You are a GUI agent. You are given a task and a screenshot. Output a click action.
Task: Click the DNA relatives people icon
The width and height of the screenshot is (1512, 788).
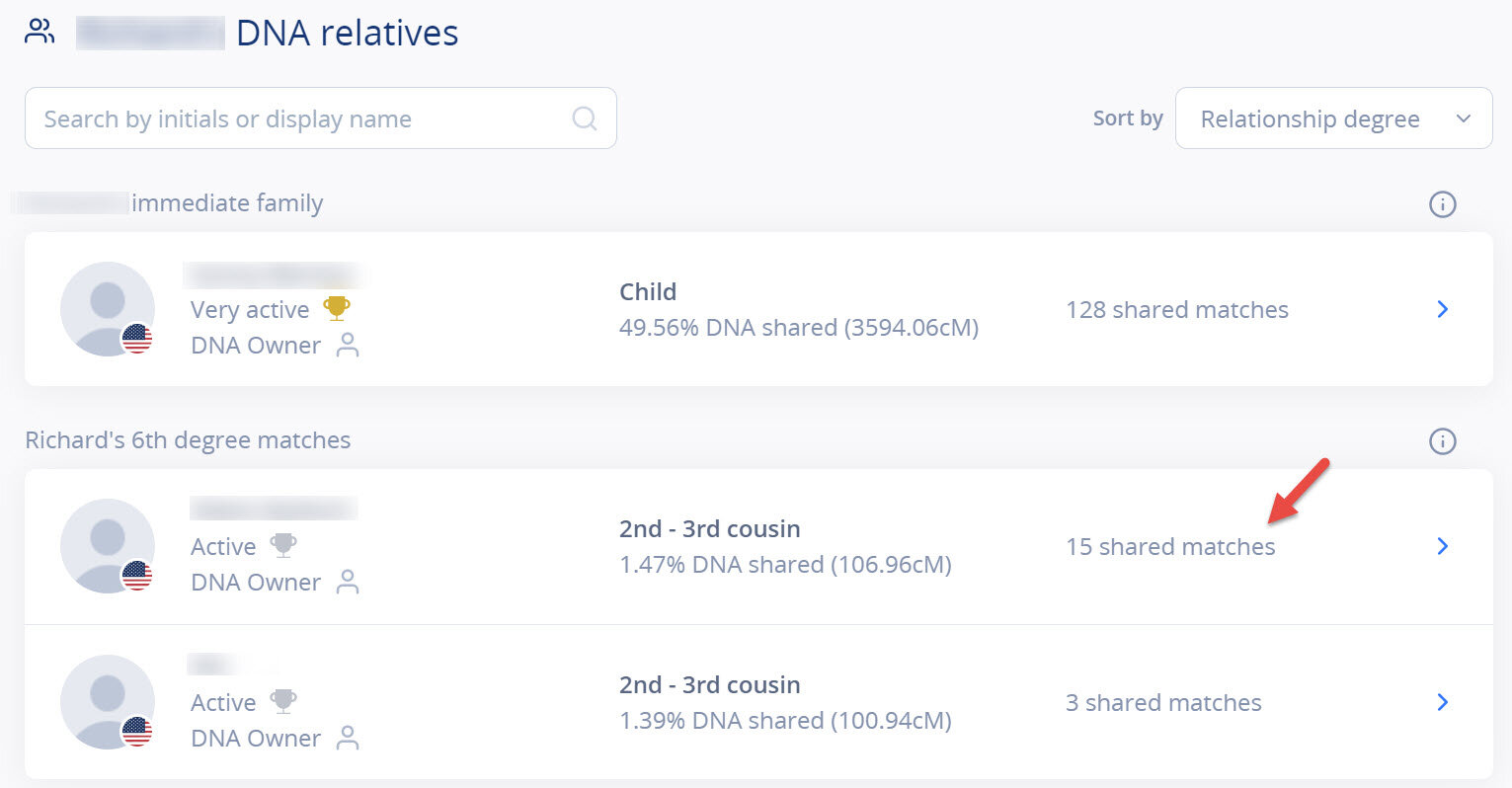click(x=40, y=32)
